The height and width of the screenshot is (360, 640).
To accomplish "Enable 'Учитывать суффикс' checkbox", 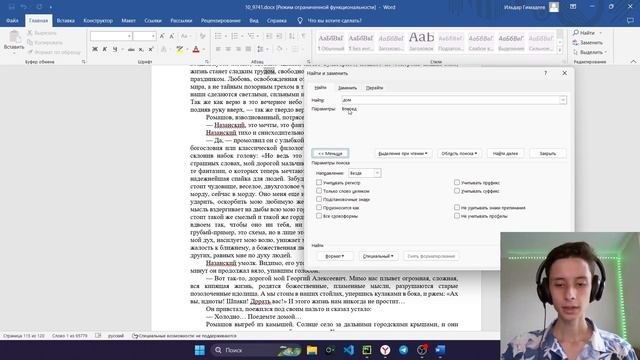I will tap(457, 191).
